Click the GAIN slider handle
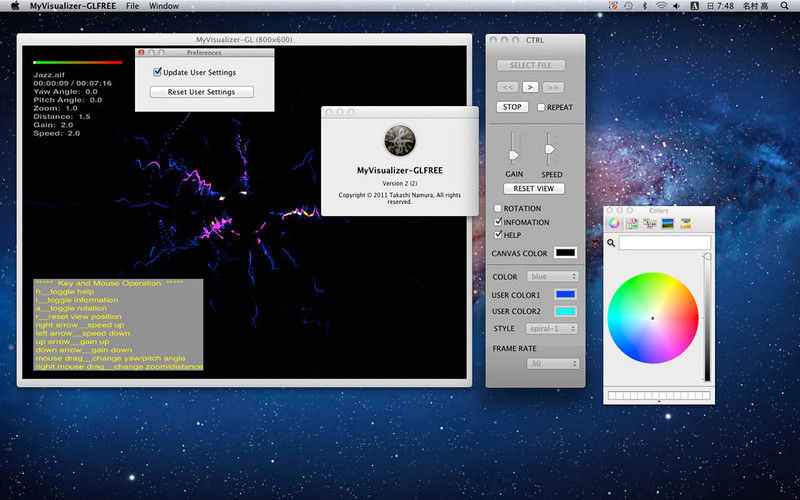This screenshot has height=500, width=800. pyautogui.click(x=514, y=155)
